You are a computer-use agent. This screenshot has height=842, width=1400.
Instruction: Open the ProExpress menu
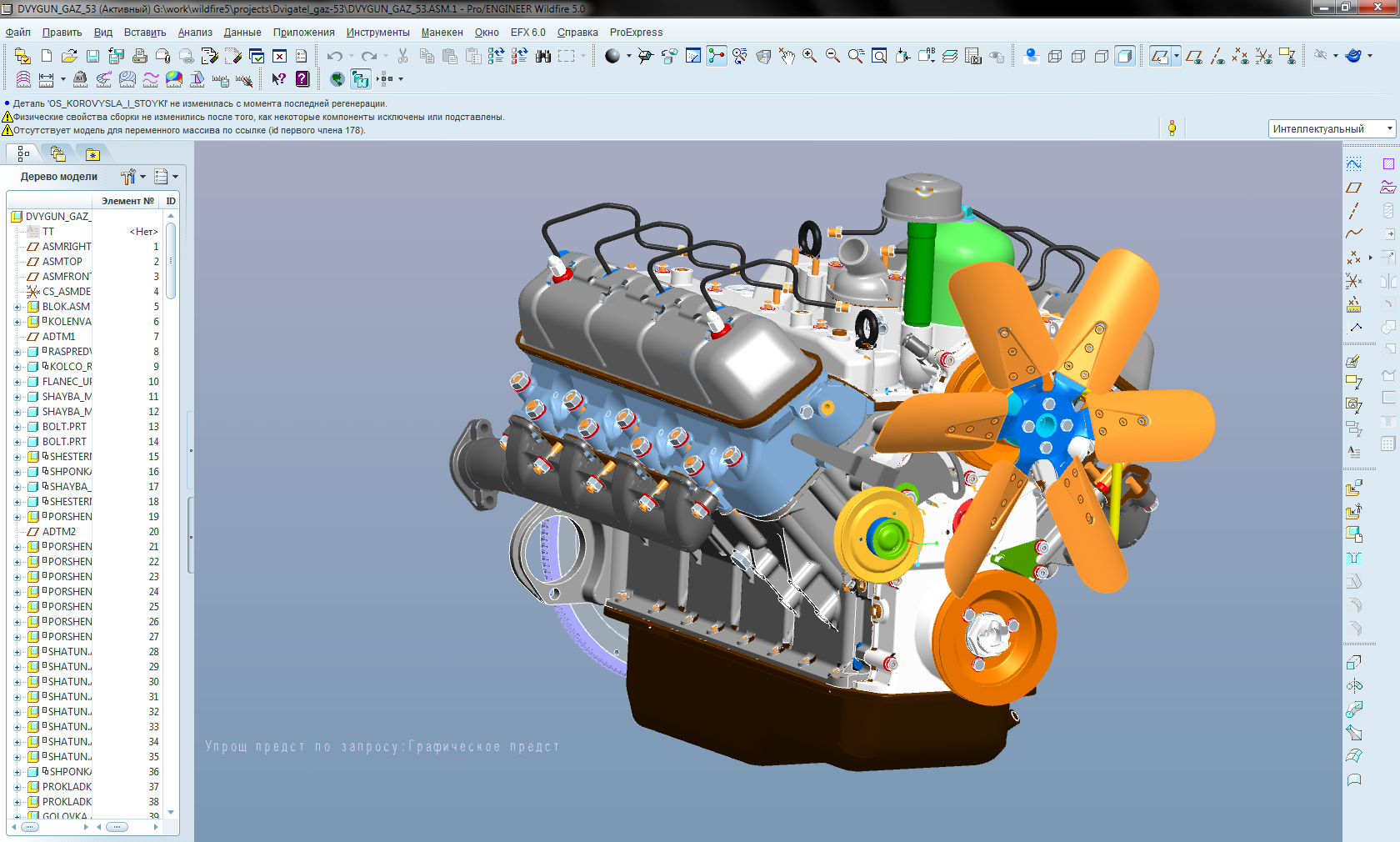[636, 33]
